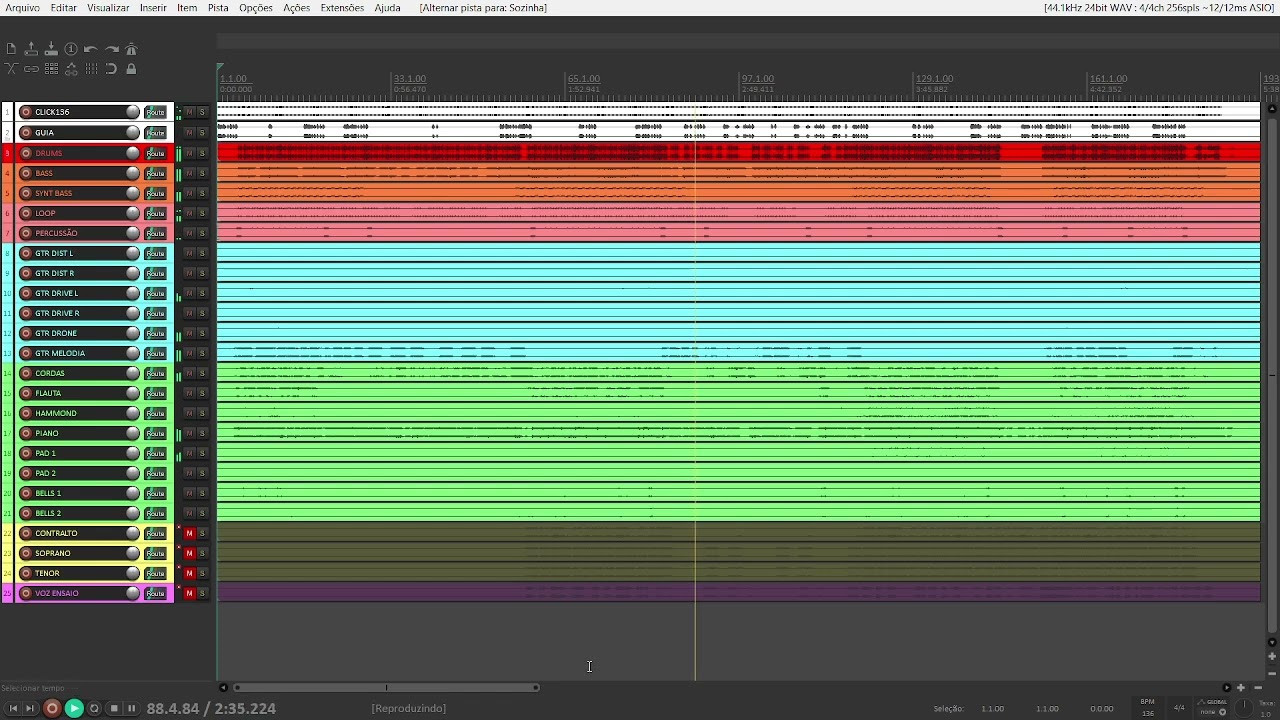Toggle the envelope points move icon

click(71, 69)
